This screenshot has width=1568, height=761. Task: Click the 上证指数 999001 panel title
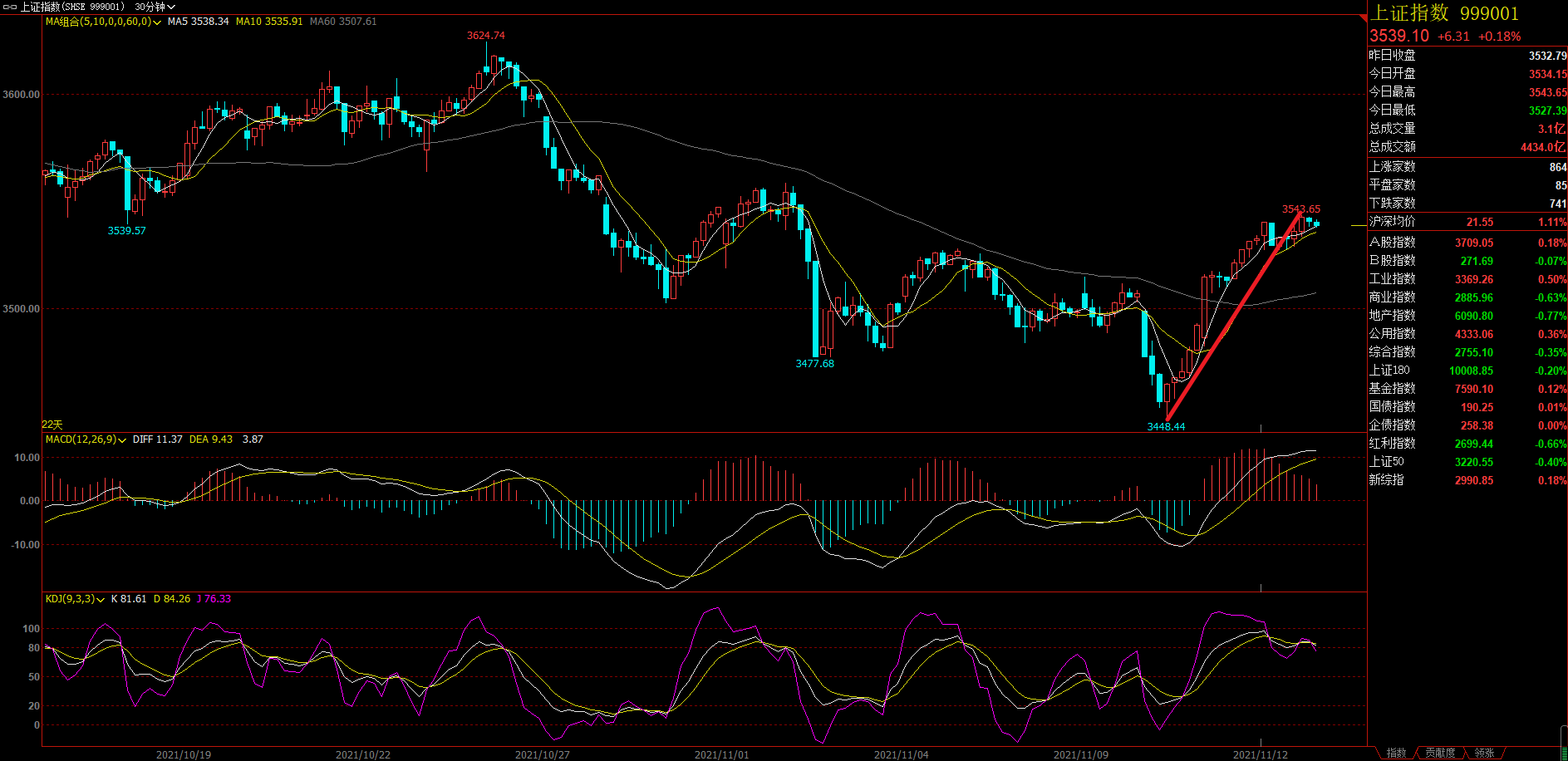1444,13
